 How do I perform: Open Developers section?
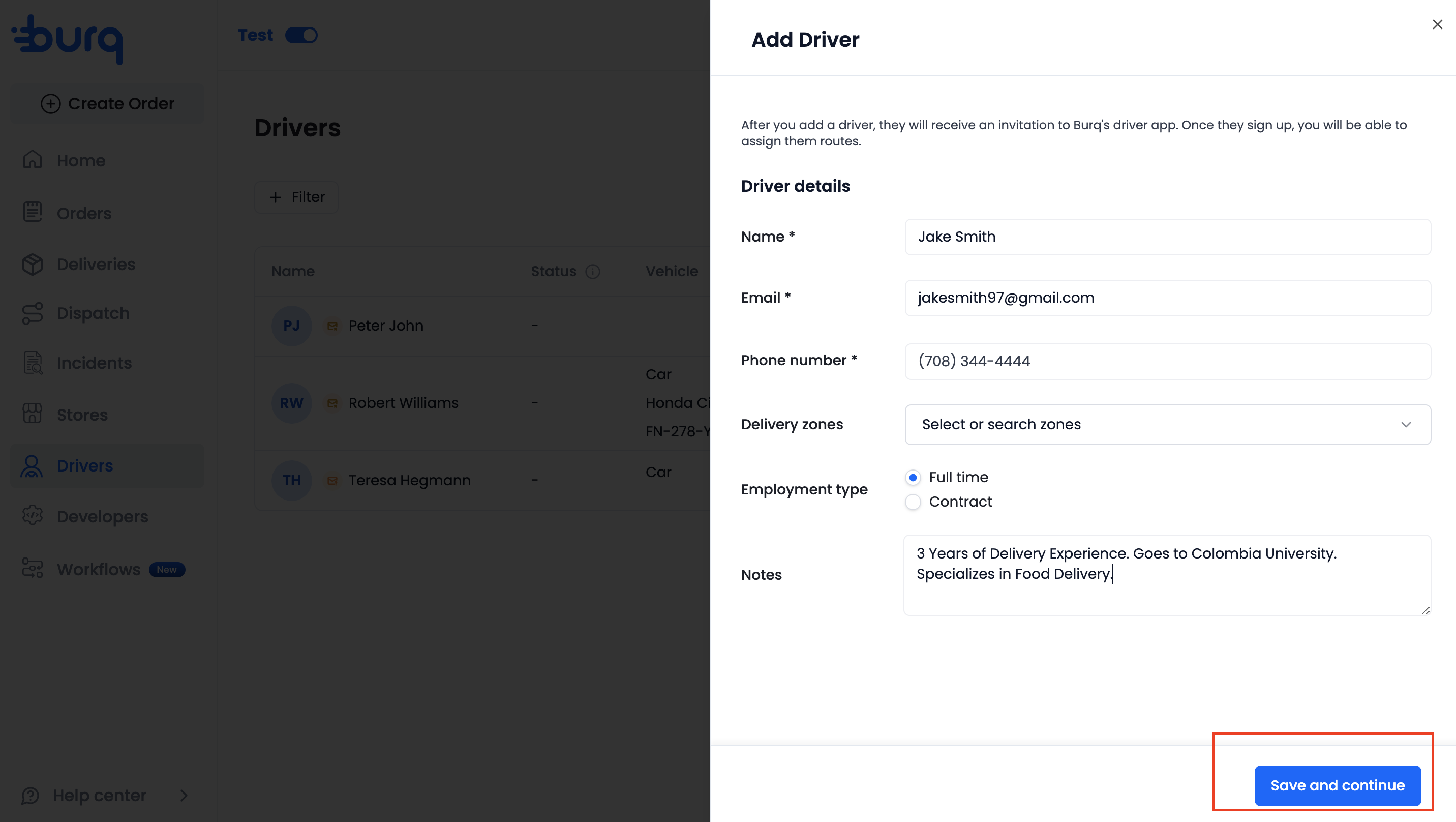[102, 516]
